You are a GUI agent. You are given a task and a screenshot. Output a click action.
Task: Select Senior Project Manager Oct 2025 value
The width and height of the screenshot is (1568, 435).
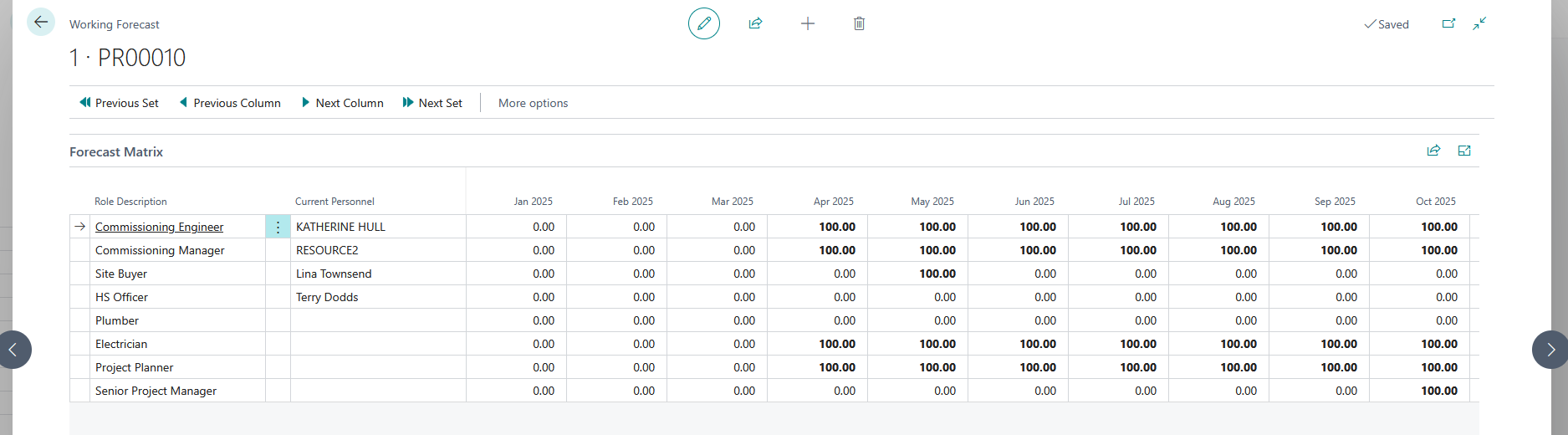click(x=1419, y=391)
